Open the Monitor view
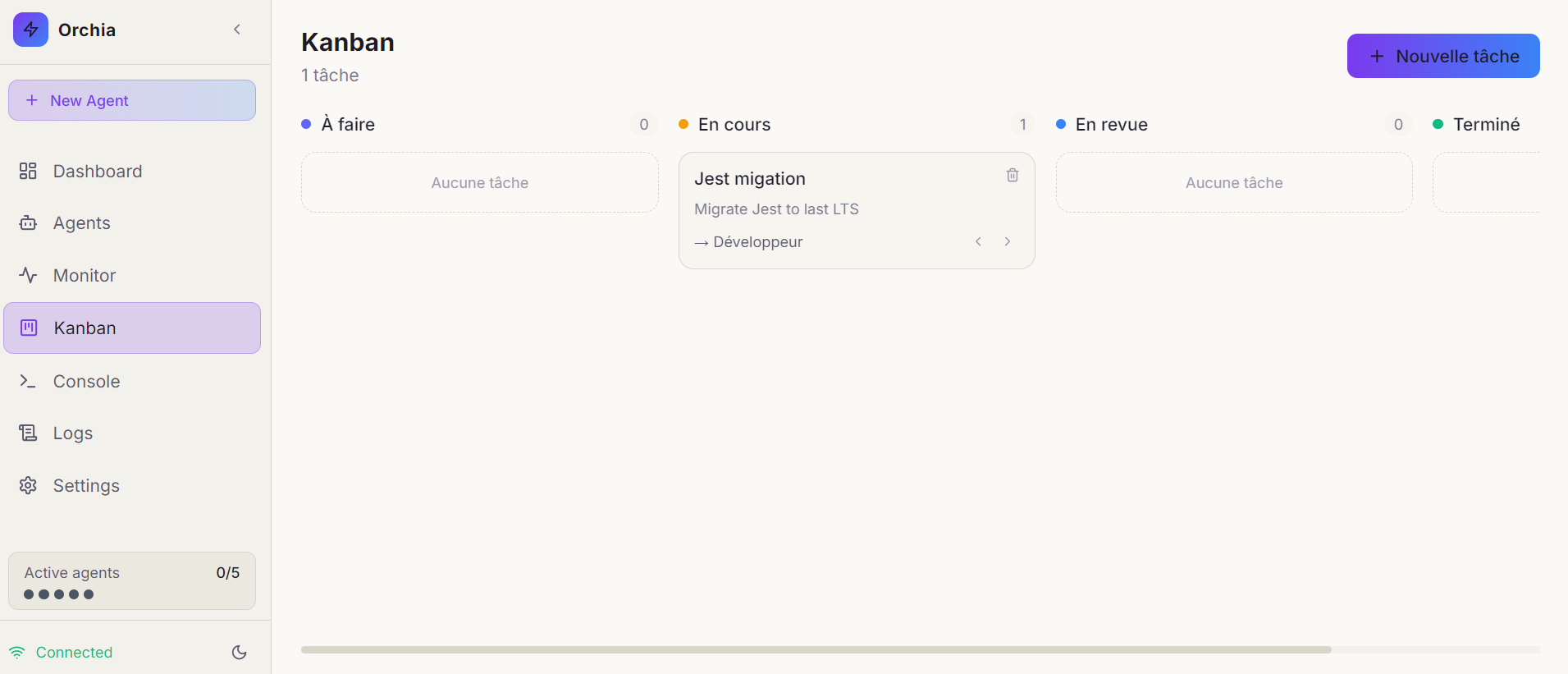The height and width of the screenshot is (674, 1568). (x=132, y=276)
